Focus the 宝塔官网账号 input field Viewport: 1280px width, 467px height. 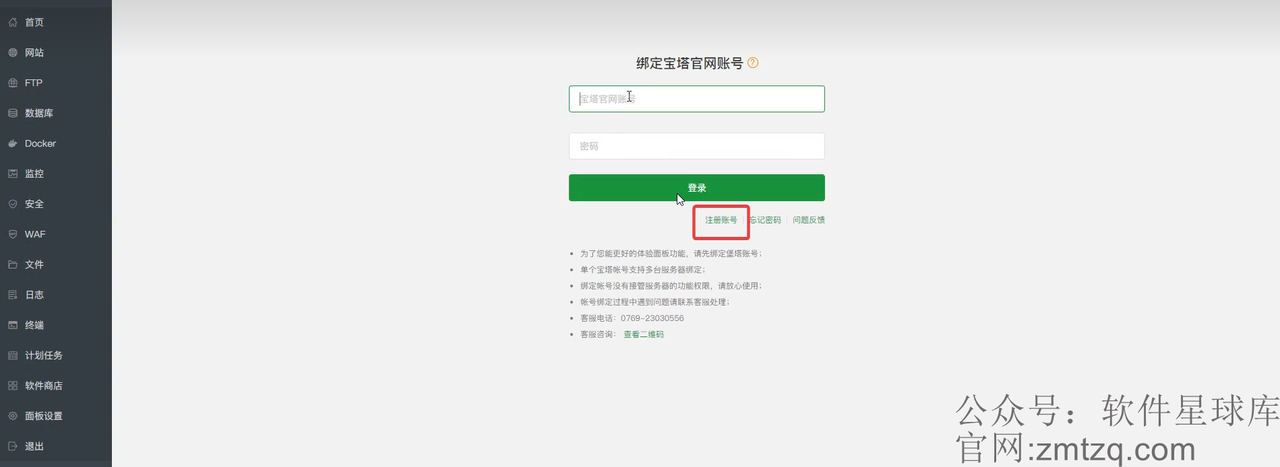[697, 99]
